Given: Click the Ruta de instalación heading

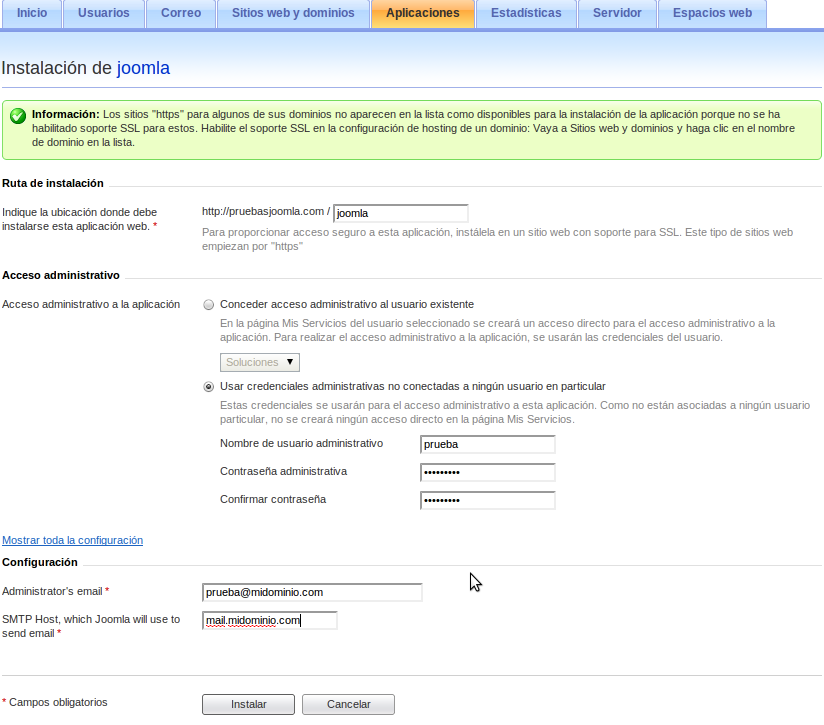Looking at the screenshot, I should click(53, 183).
